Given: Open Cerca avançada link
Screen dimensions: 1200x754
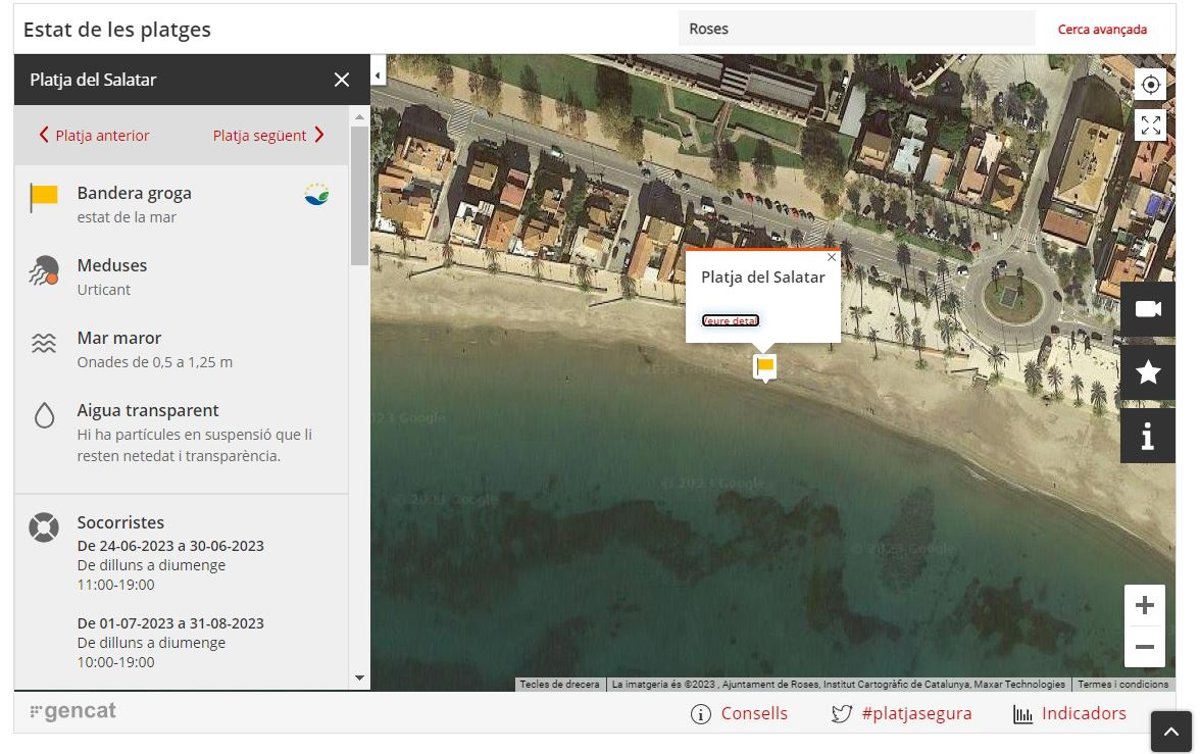Looking at the screenshot, I should [x=1102, y=29].
